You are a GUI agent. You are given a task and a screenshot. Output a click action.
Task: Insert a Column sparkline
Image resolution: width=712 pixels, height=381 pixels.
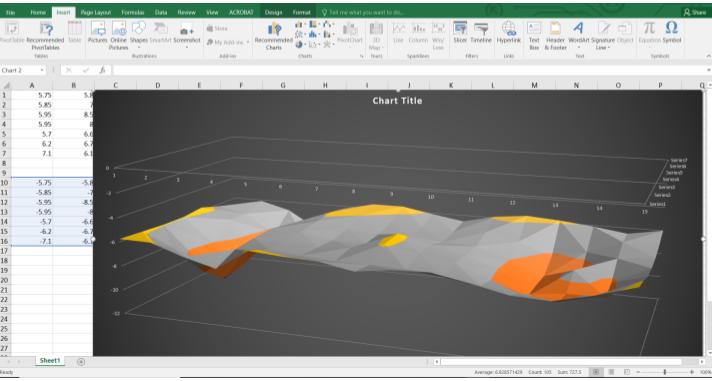(418, 33)
